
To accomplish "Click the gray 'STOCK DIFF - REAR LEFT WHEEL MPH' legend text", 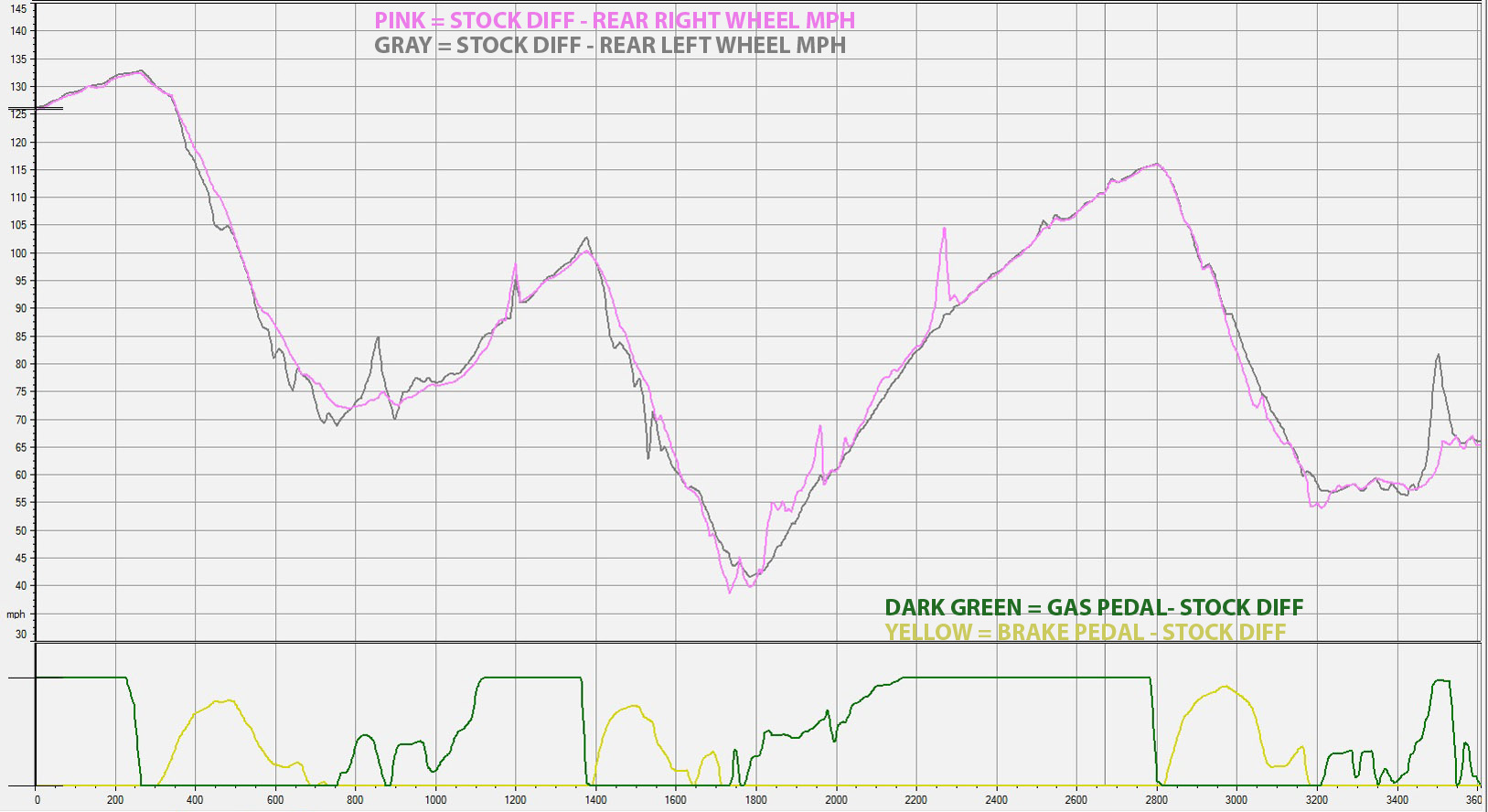I will click(610, 45).
